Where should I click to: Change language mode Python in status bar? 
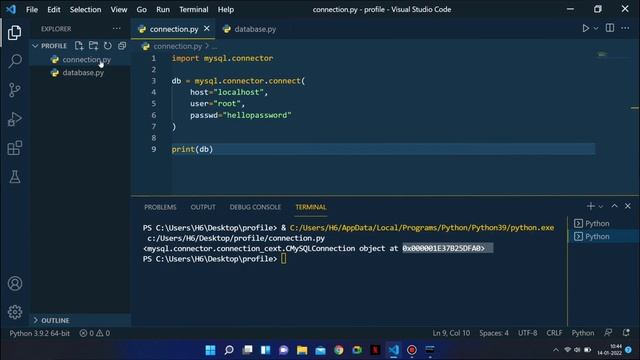(583, 333)
